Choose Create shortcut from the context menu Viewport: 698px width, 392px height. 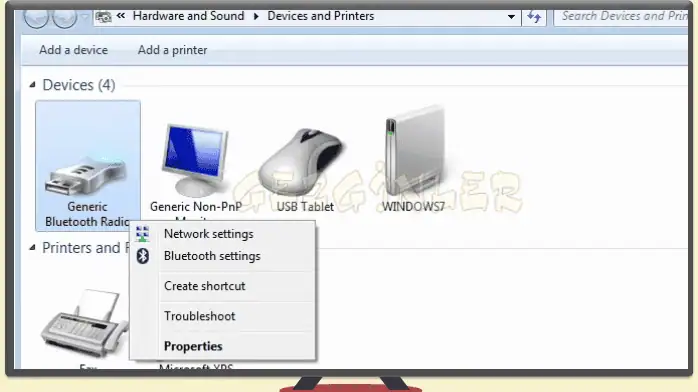223,286
